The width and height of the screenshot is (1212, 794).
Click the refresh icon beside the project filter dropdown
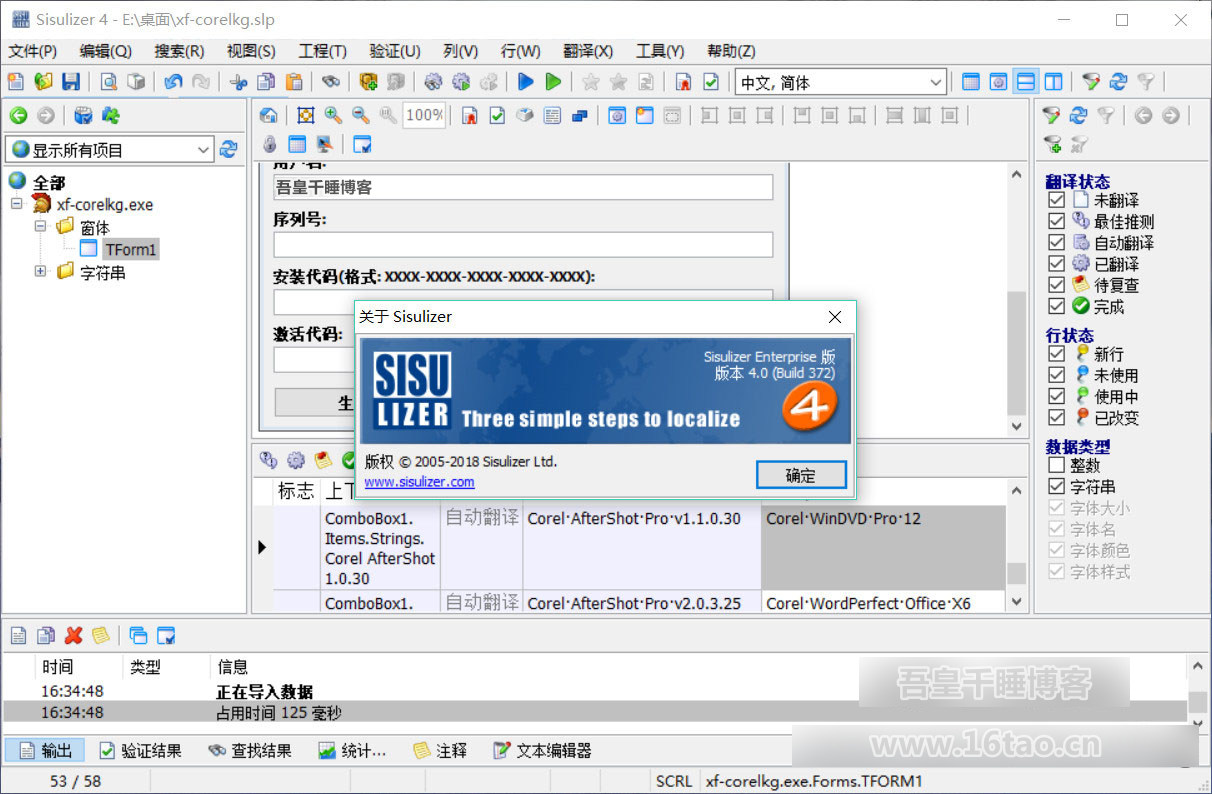pyautogui.click(x=229, y=149)
